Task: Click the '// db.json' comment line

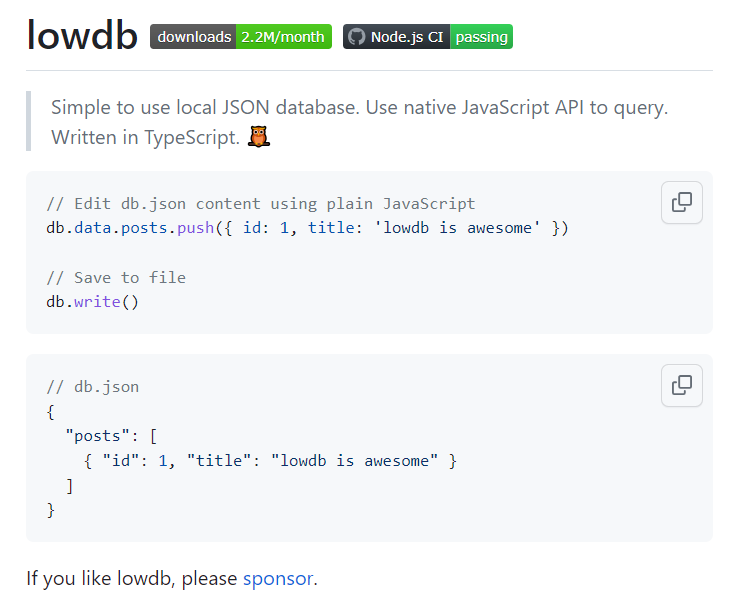Action: click(93, 387)
